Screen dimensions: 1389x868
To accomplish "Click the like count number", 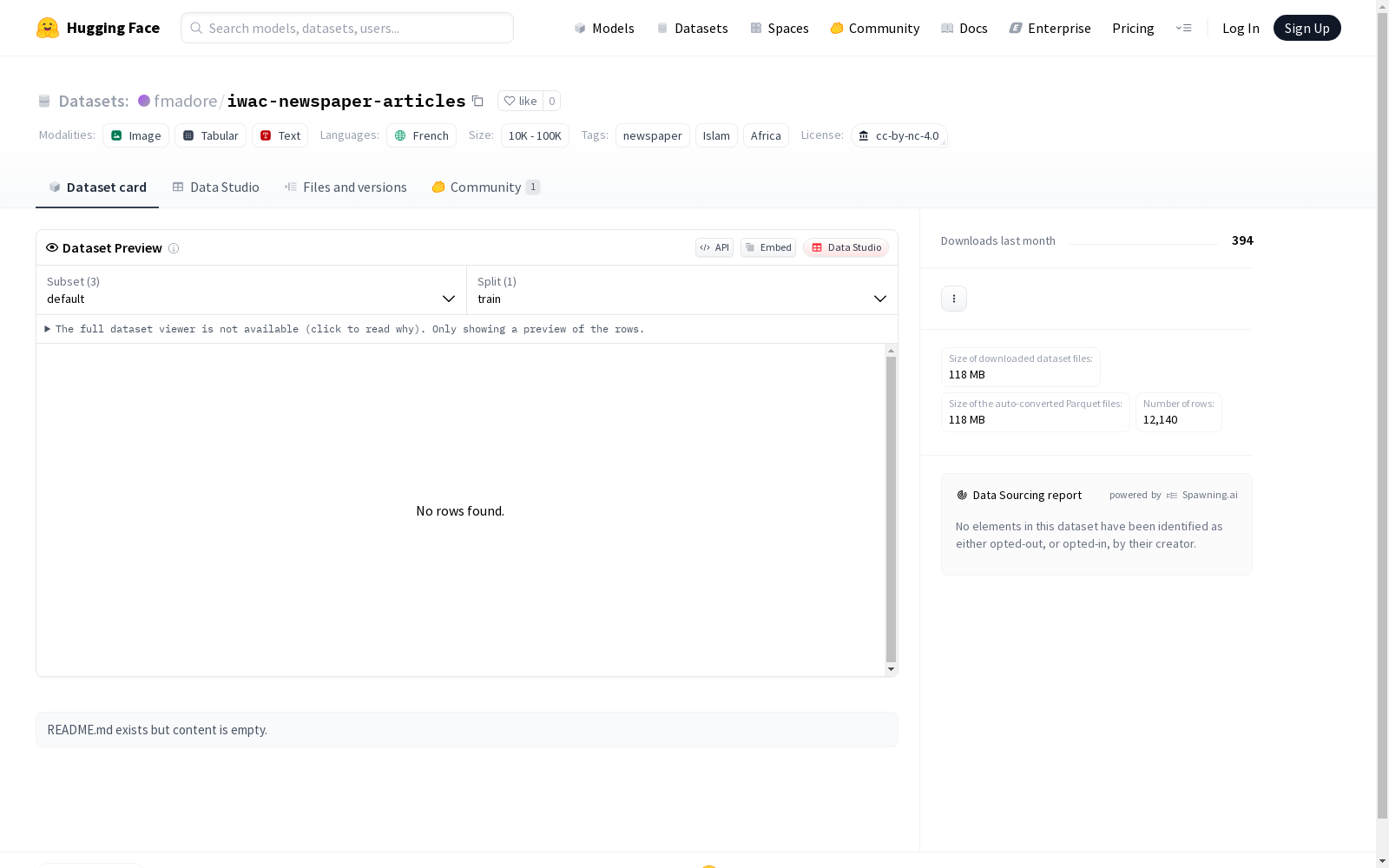I will (x=551, y=101).
